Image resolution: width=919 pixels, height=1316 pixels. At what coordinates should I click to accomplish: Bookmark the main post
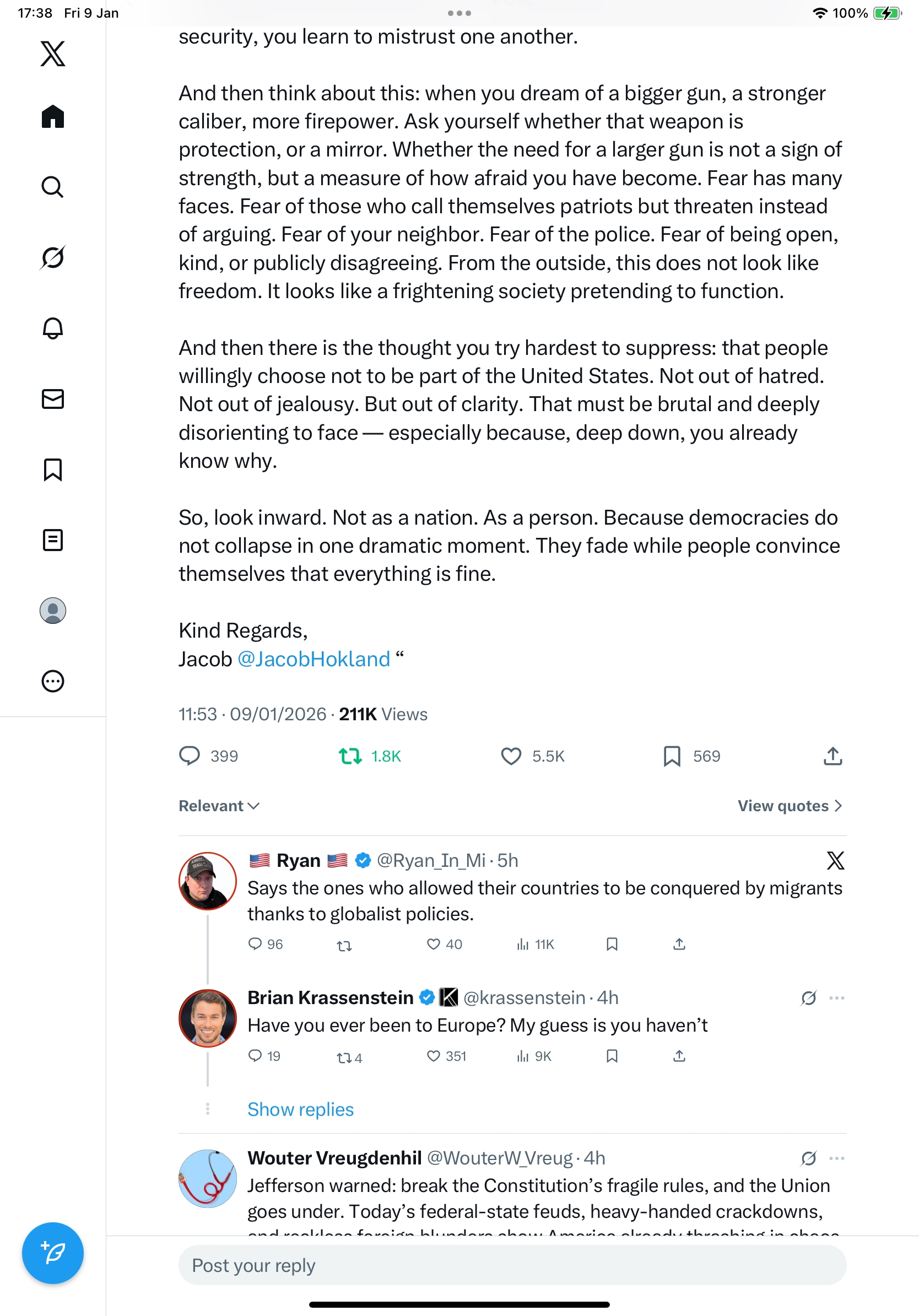(672, 756)
